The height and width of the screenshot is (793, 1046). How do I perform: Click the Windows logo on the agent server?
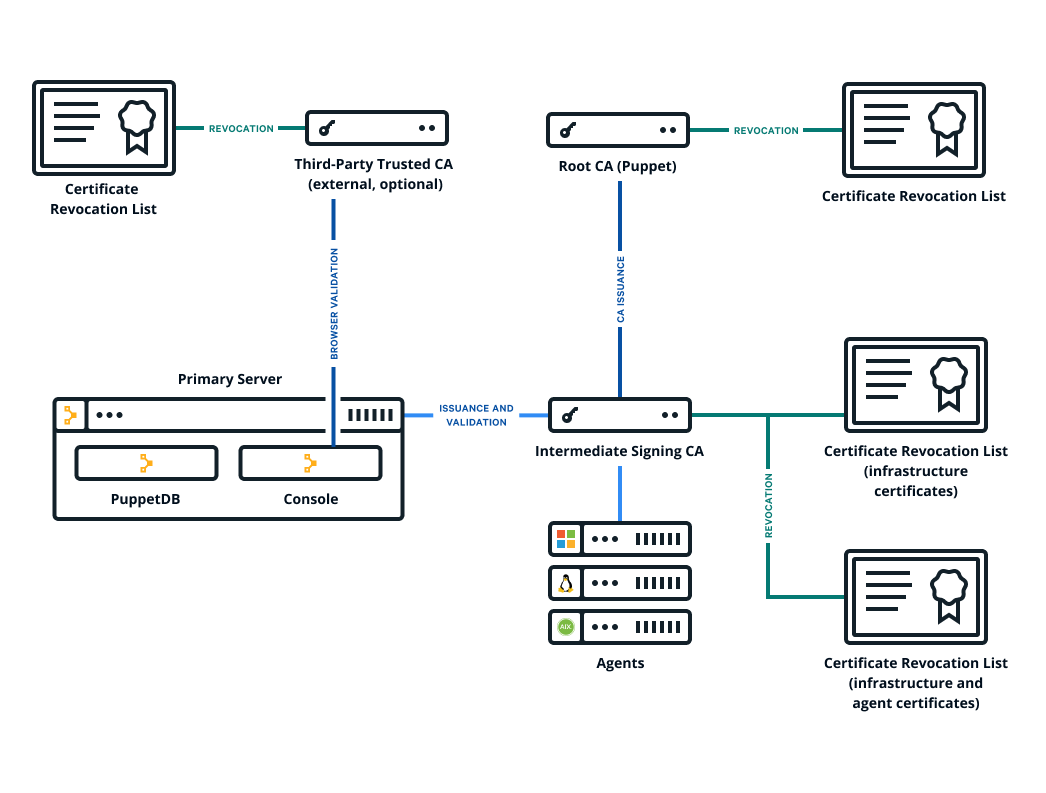tap(566, 539)
